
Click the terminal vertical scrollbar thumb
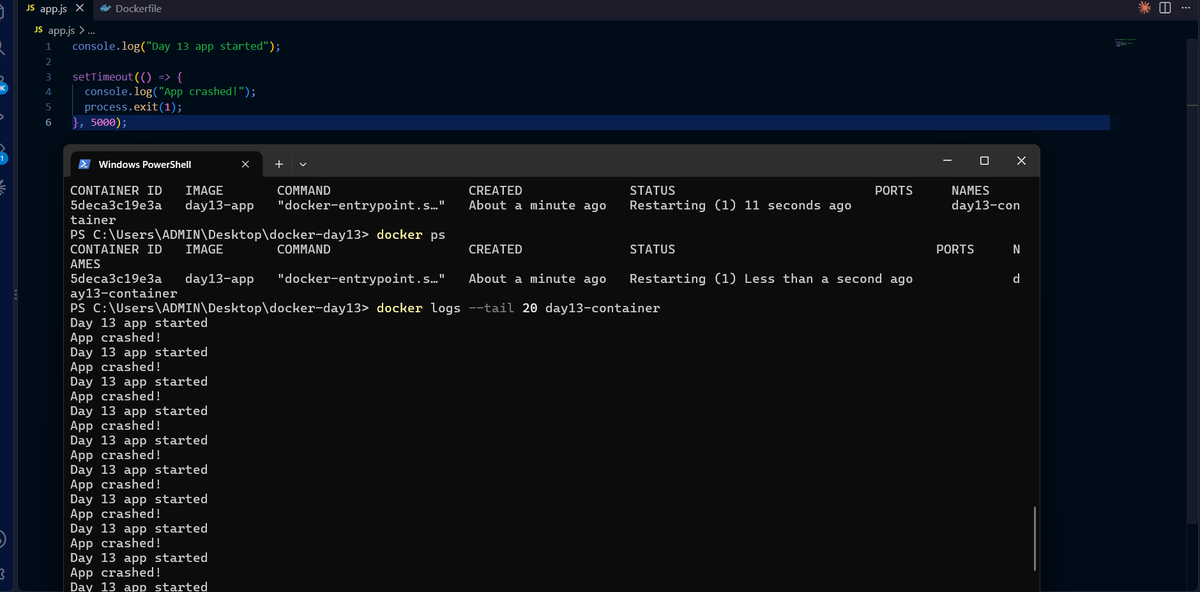pyautogui.click(x=1034, y=538)
